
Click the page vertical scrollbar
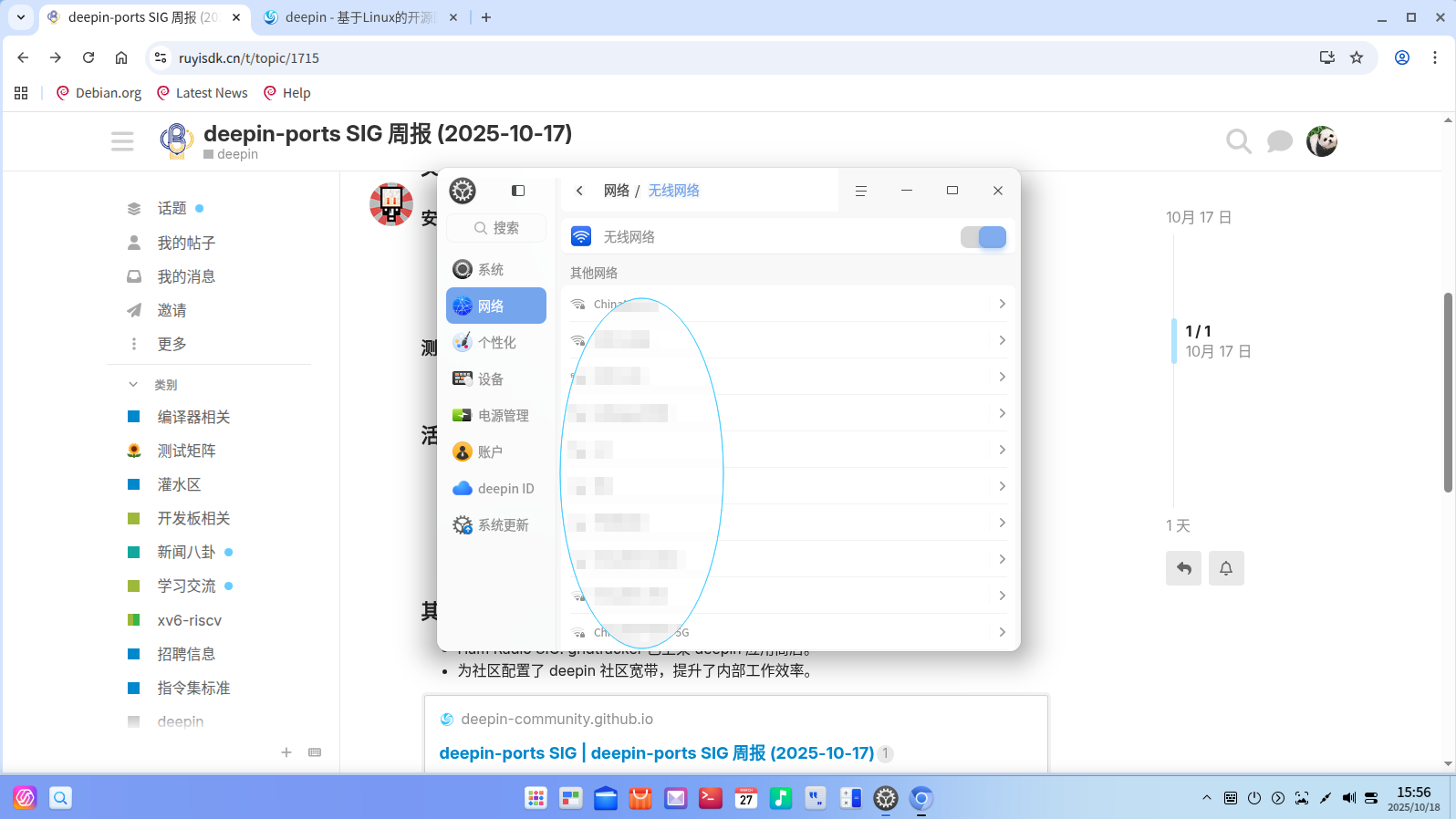click(1448, 392)
